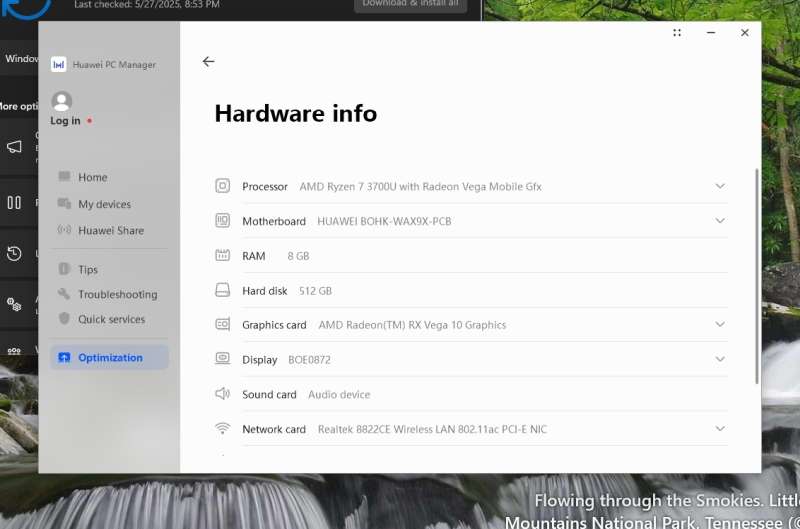Viewport: 800px width, 529px height.
Task: Click the gears icon in background window
Action: click(x=14, y=305)
